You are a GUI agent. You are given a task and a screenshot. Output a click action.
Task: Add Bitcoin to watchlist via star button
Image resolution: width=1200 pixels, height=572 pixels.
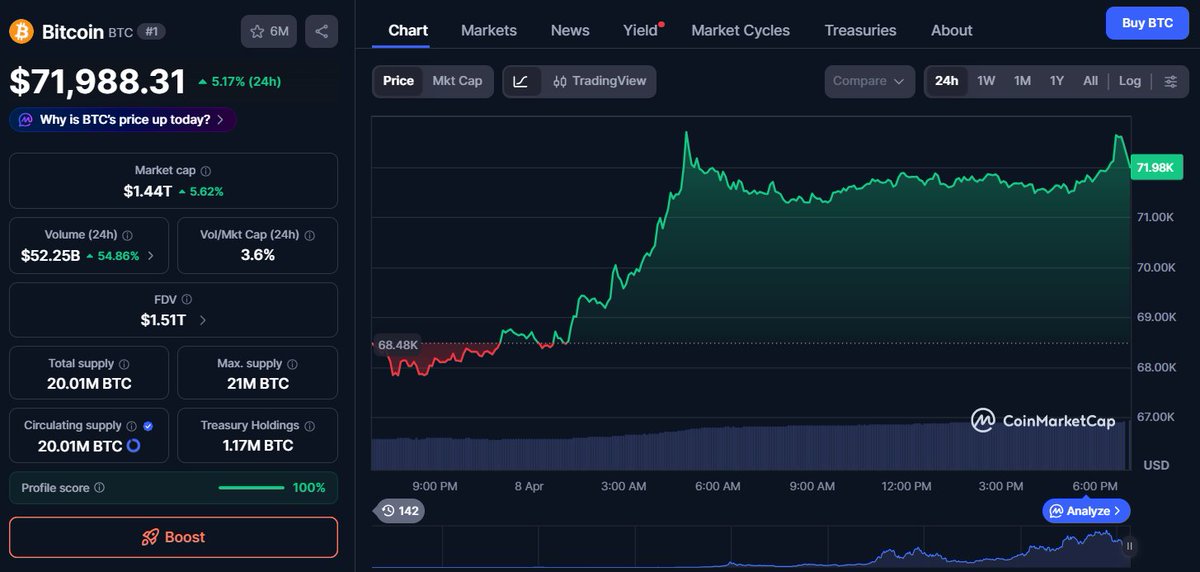pos(269,32)
